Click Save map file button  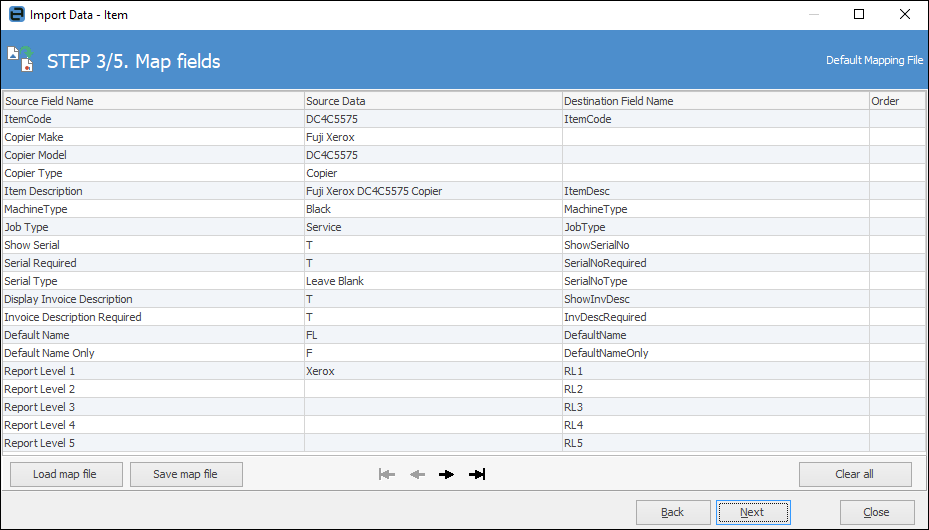[186, 474]
